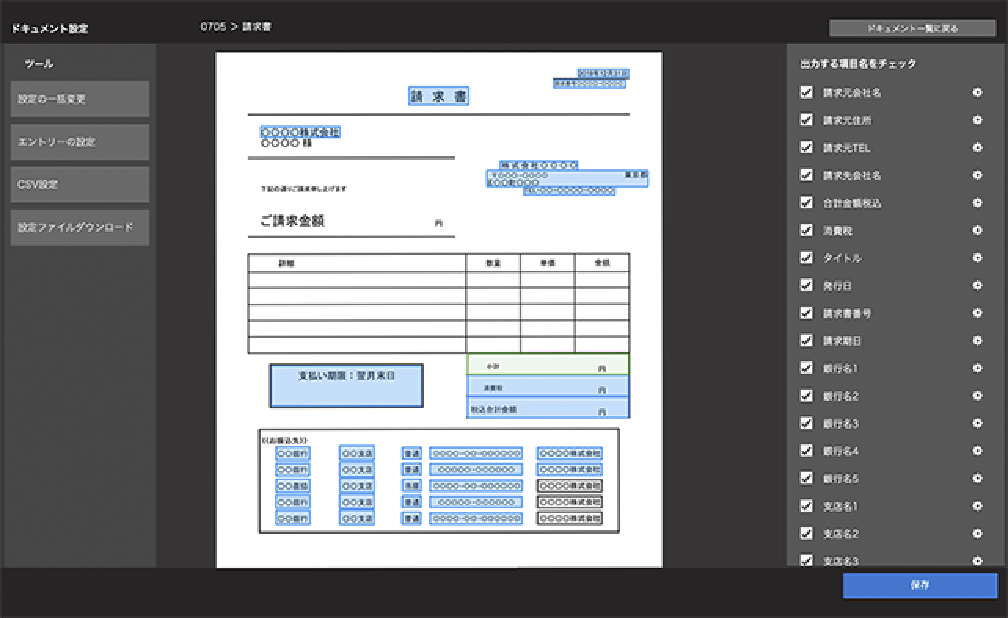
Task: Open settings gear for 合計金額税込
Action: 977,203
